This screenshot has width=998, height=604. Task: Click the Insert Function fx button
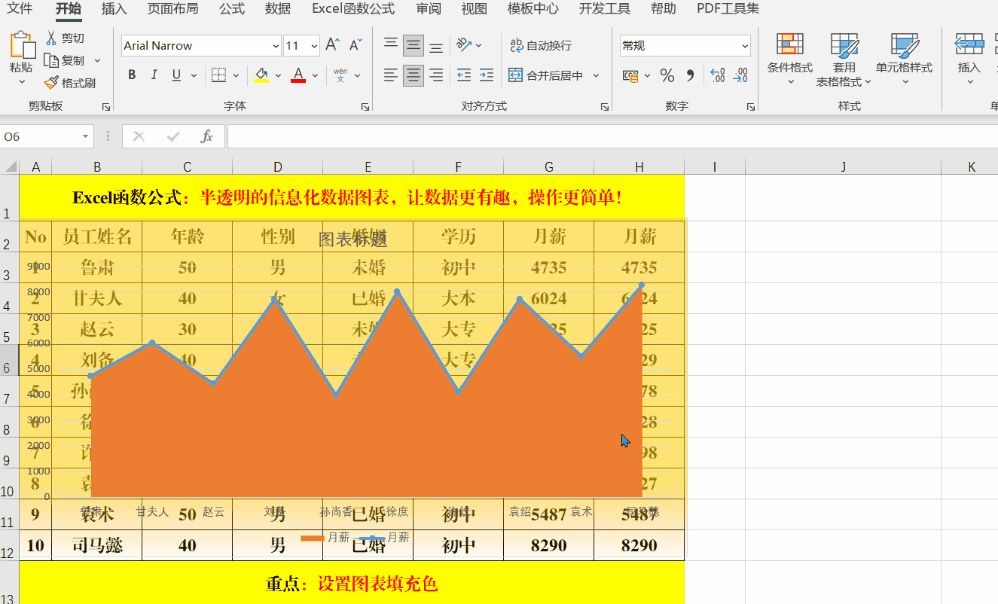tap(206, 136)
